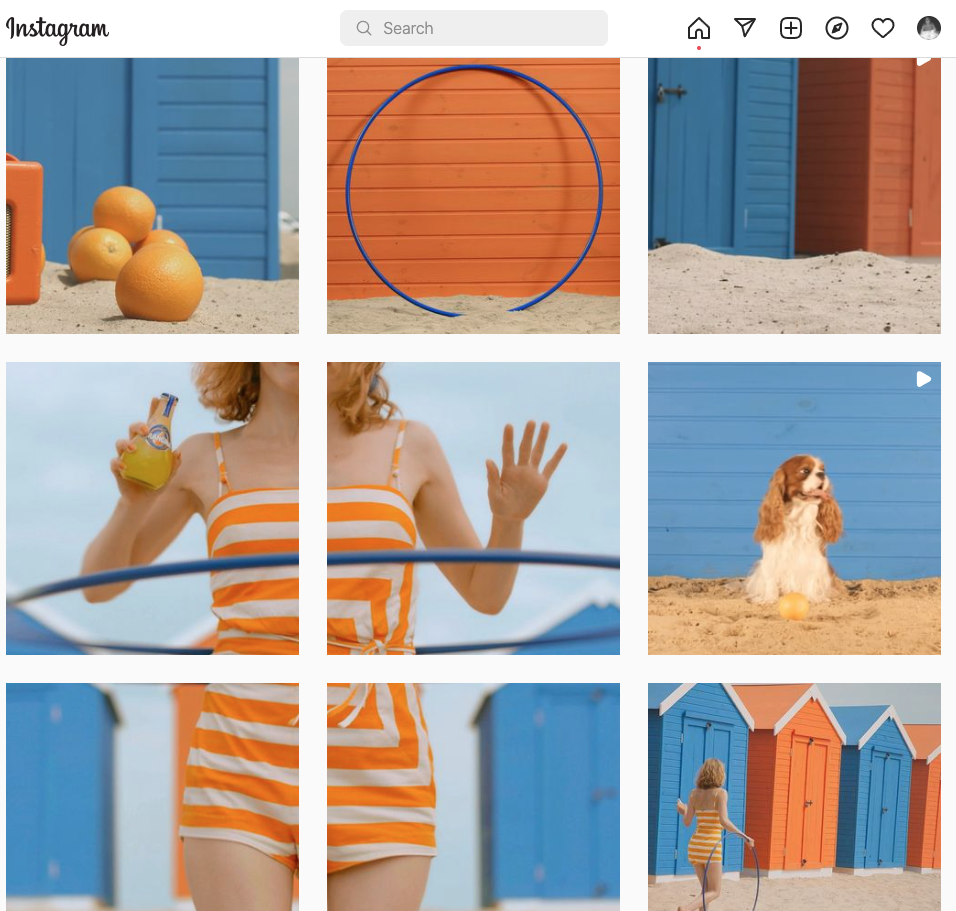The image size is (956, 911).
Task: Open the profile avatar menu
Action: click(929, 28)
